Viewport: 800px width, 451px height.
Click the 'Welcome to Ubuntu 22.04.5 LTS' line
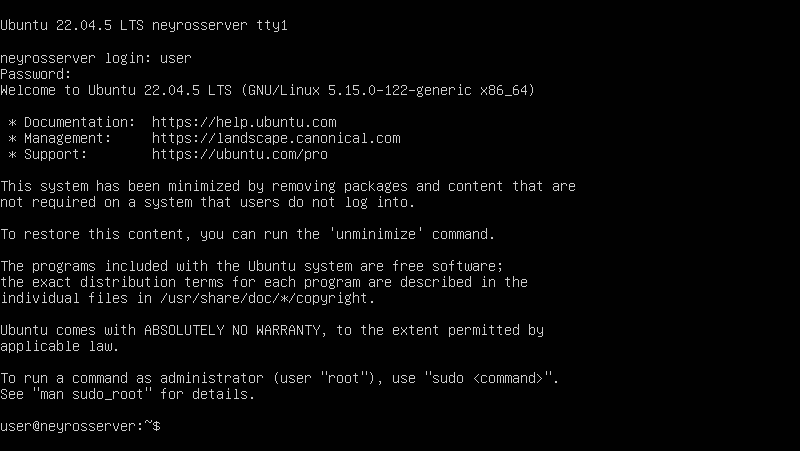tap(116, 90)
